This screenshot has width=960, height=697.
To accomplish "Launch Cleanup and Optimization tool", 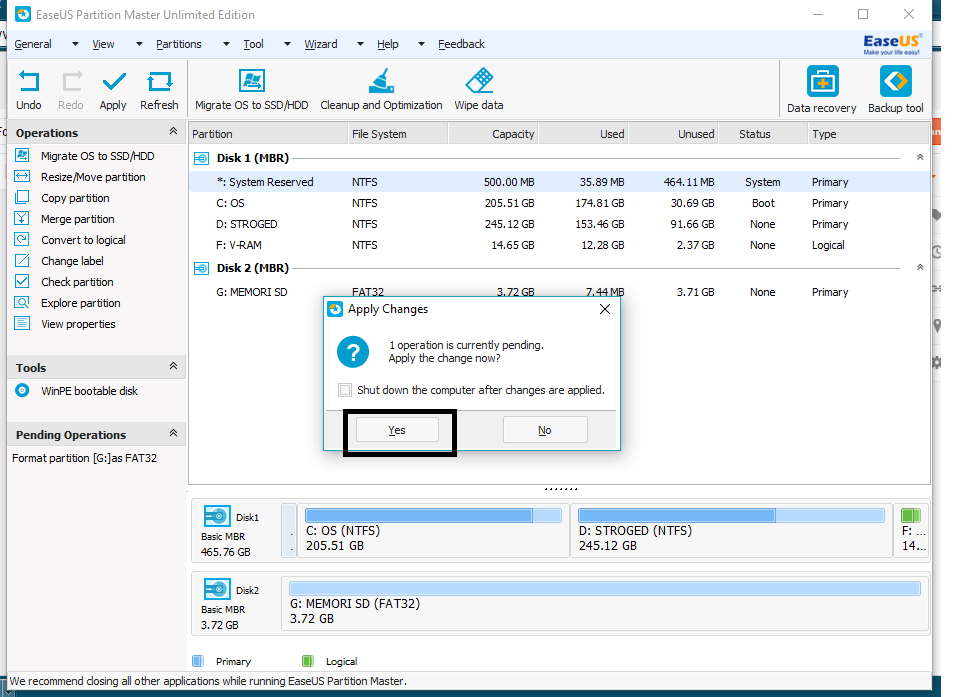I will [381, 81].
